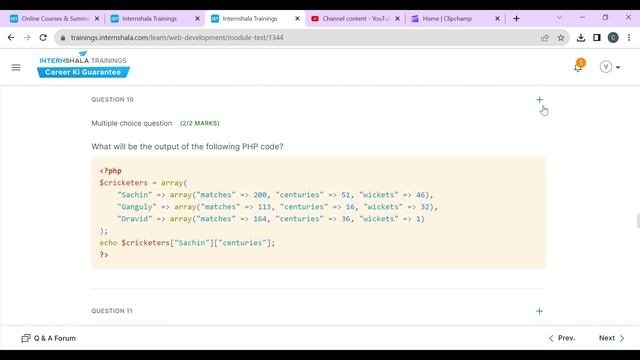Screen dimensions: 640x360
Task: Restore down the browser window
Action: click(x=605, y=18)
